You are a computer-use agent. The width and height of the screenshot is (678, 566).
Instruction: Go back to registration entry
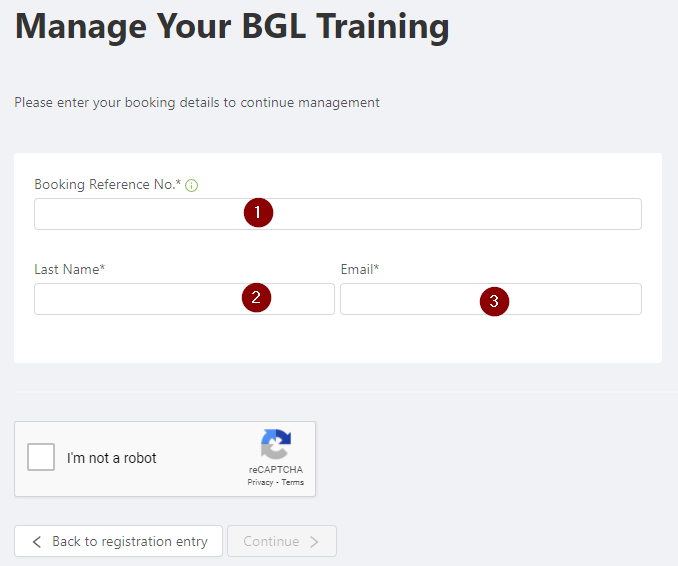tap(118, 541)
